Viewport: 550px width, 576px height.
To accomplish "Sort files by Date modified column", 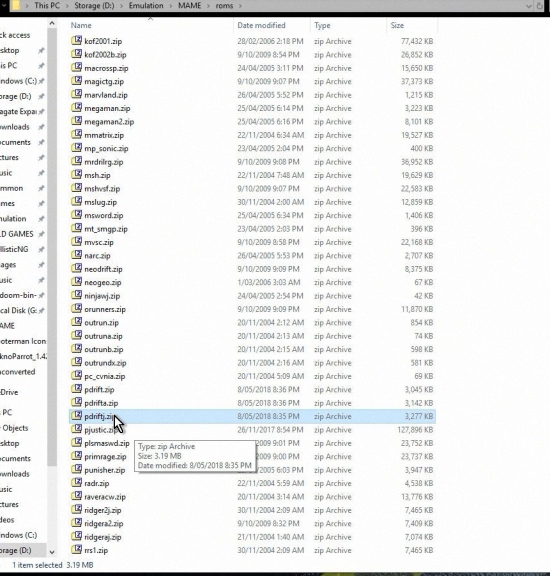I will pyautogui.click(x=261, y=25).
